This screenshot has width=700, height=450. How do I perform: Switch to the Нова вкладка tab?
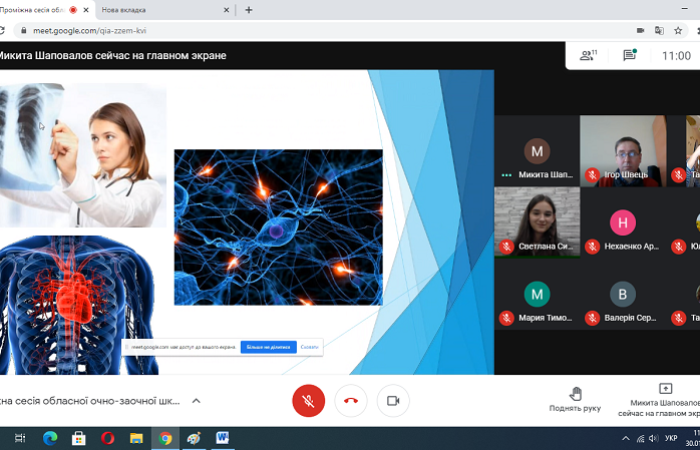[160, 10]
